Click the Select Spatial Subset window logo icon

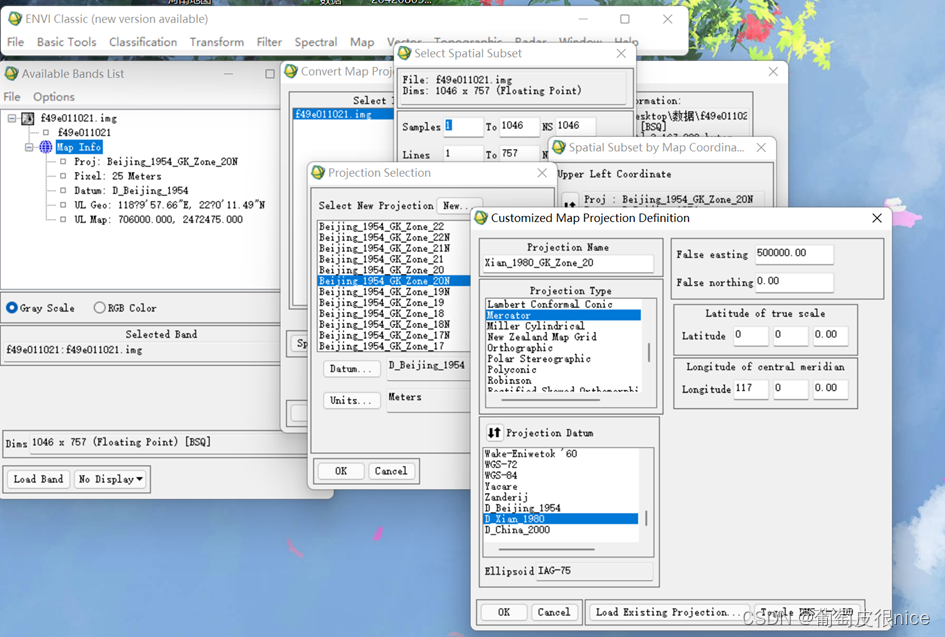click(x=404, y=53)
